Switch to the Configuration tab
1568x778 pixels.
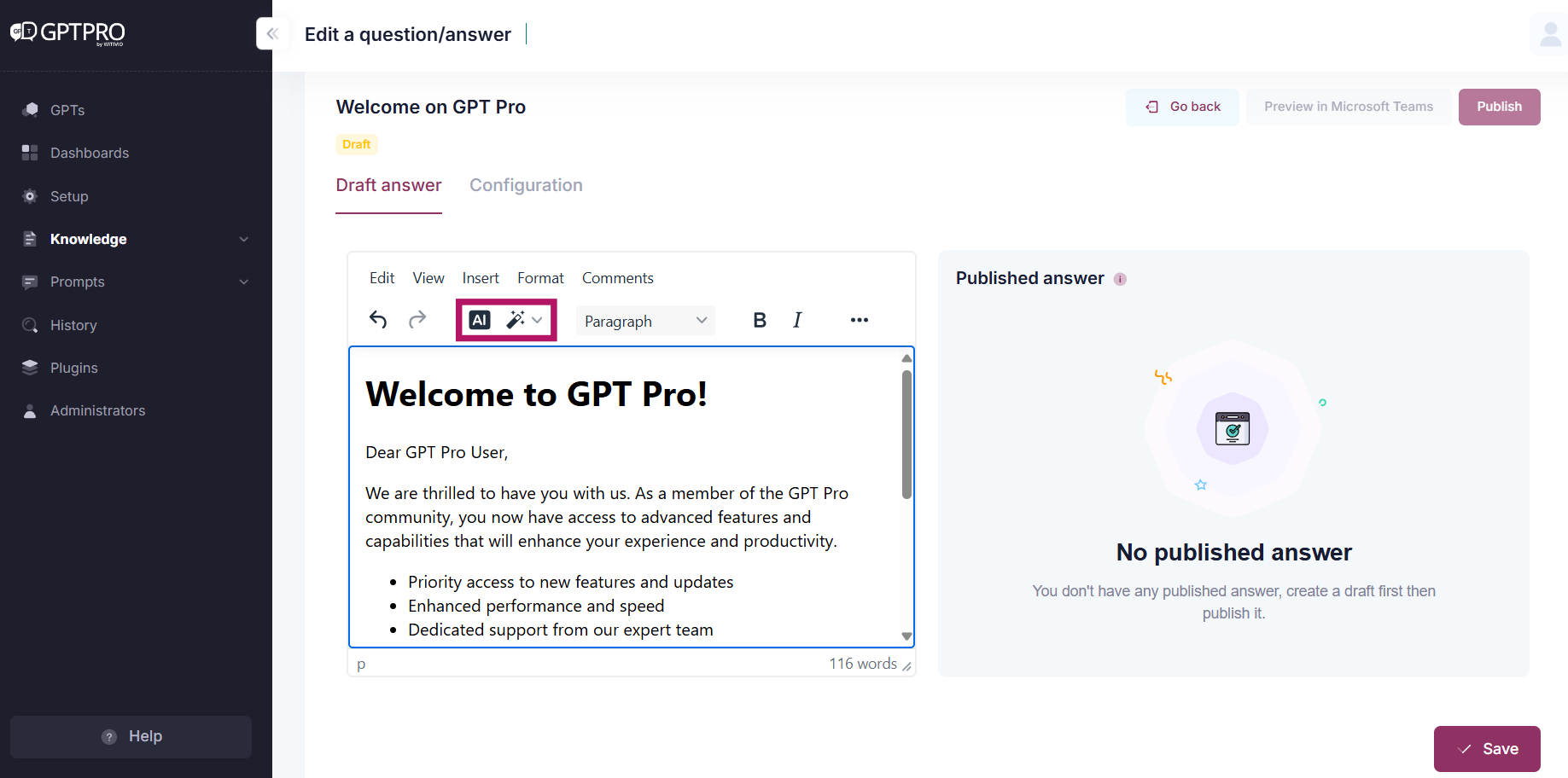pyautogui.click(x=526, y=185)
